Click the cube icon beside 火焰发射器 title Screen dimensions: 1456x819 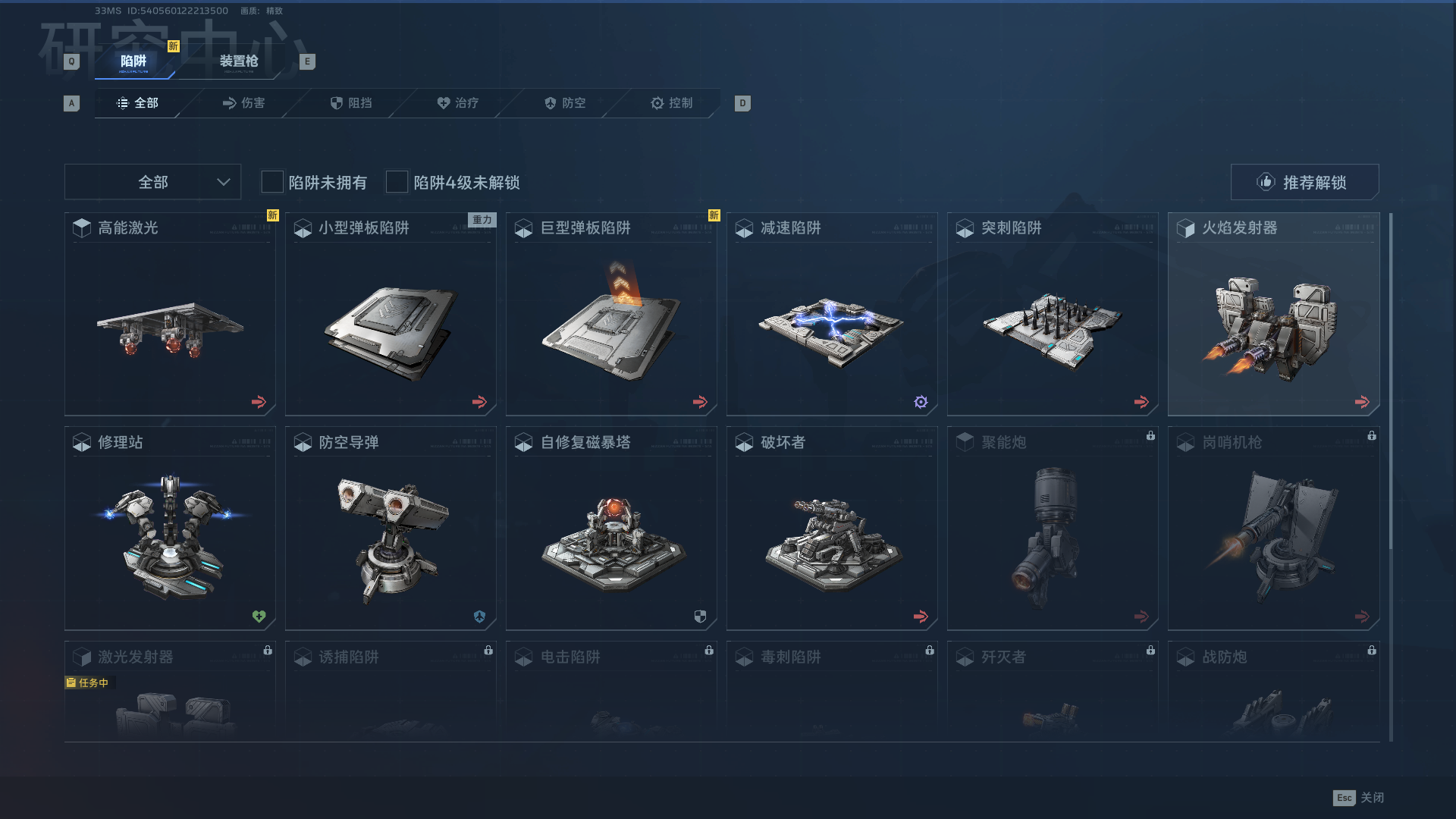click(1185, 228)
